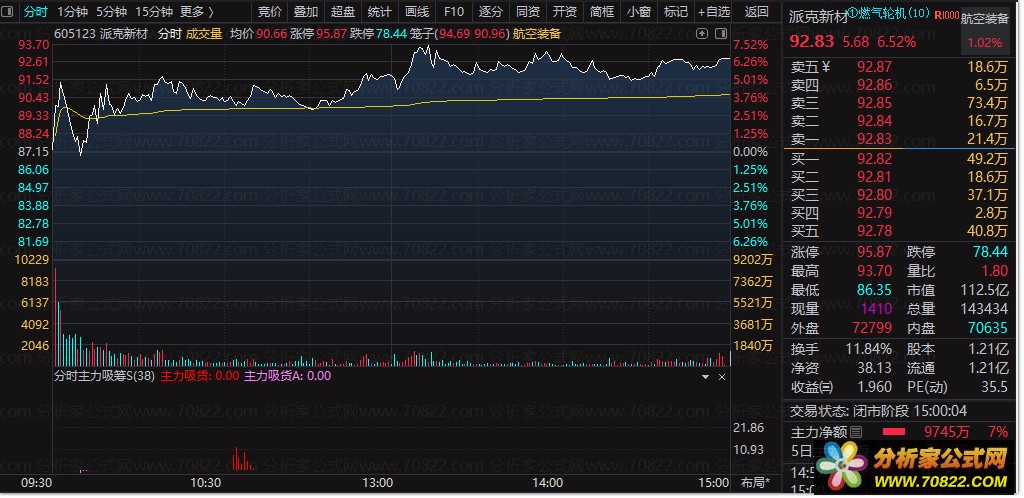Screen dimensions: 1024x498
Task: Click the 分时主力吸筹S(38) indicator name
Action: point(104,377)
